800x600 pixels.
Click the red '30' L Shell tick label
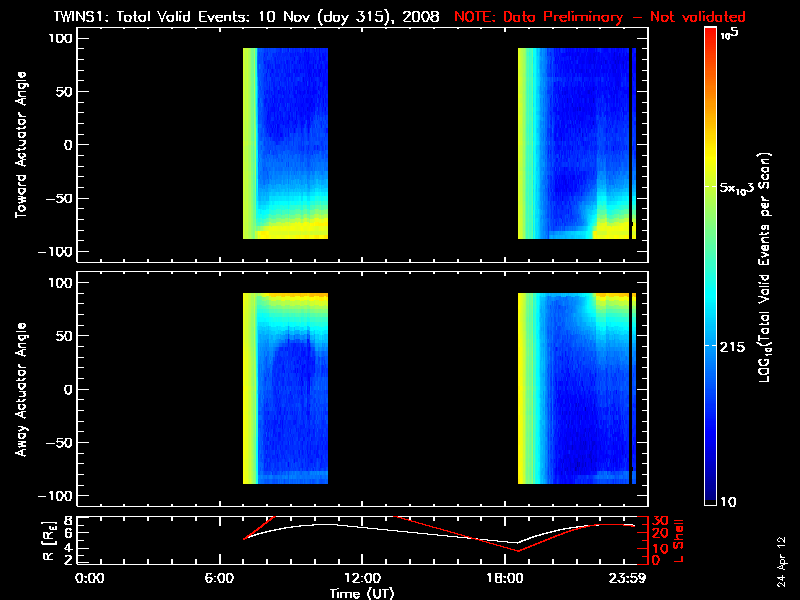660,521
